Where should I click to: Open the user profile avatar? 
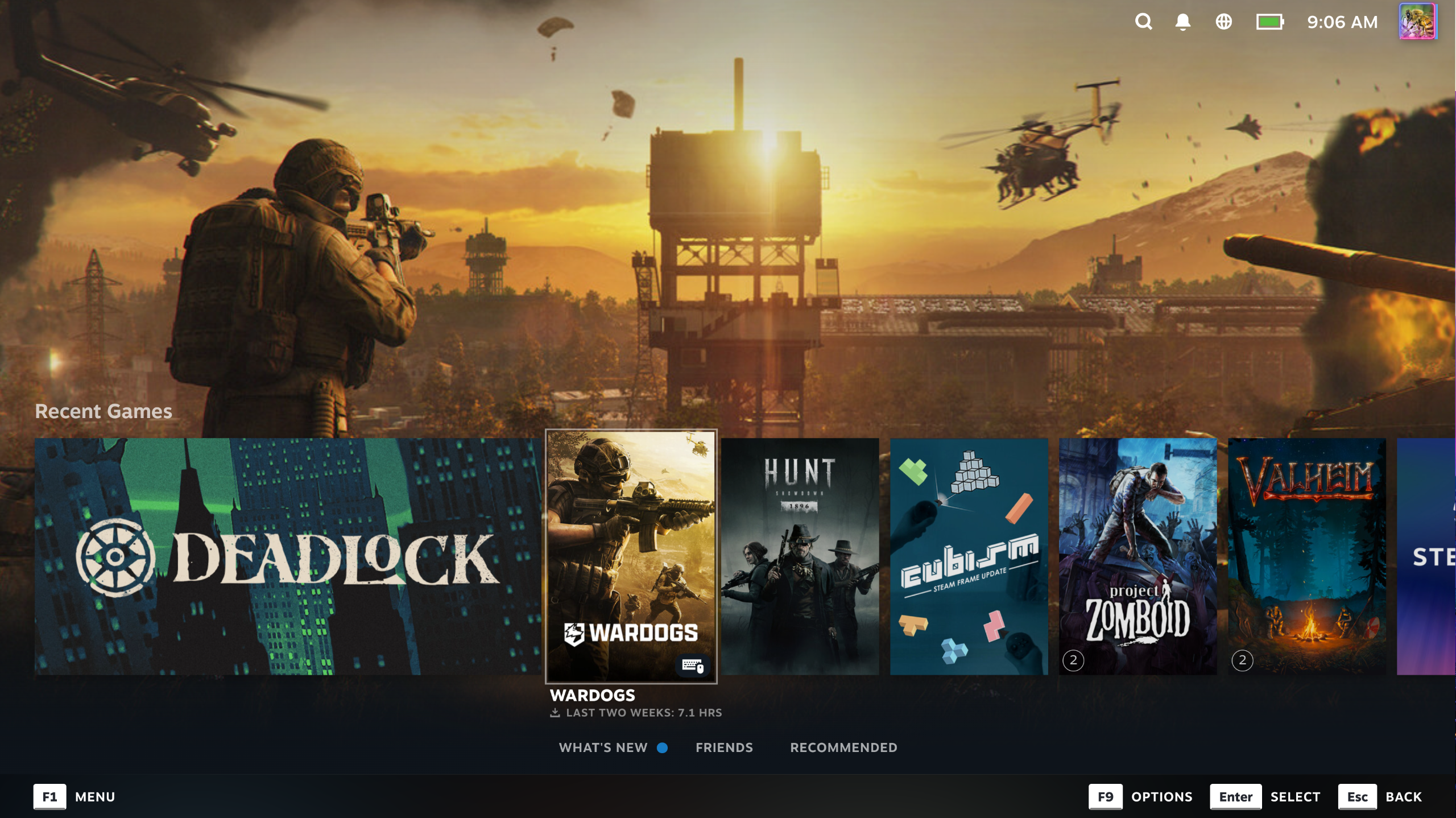point(1418,22)
